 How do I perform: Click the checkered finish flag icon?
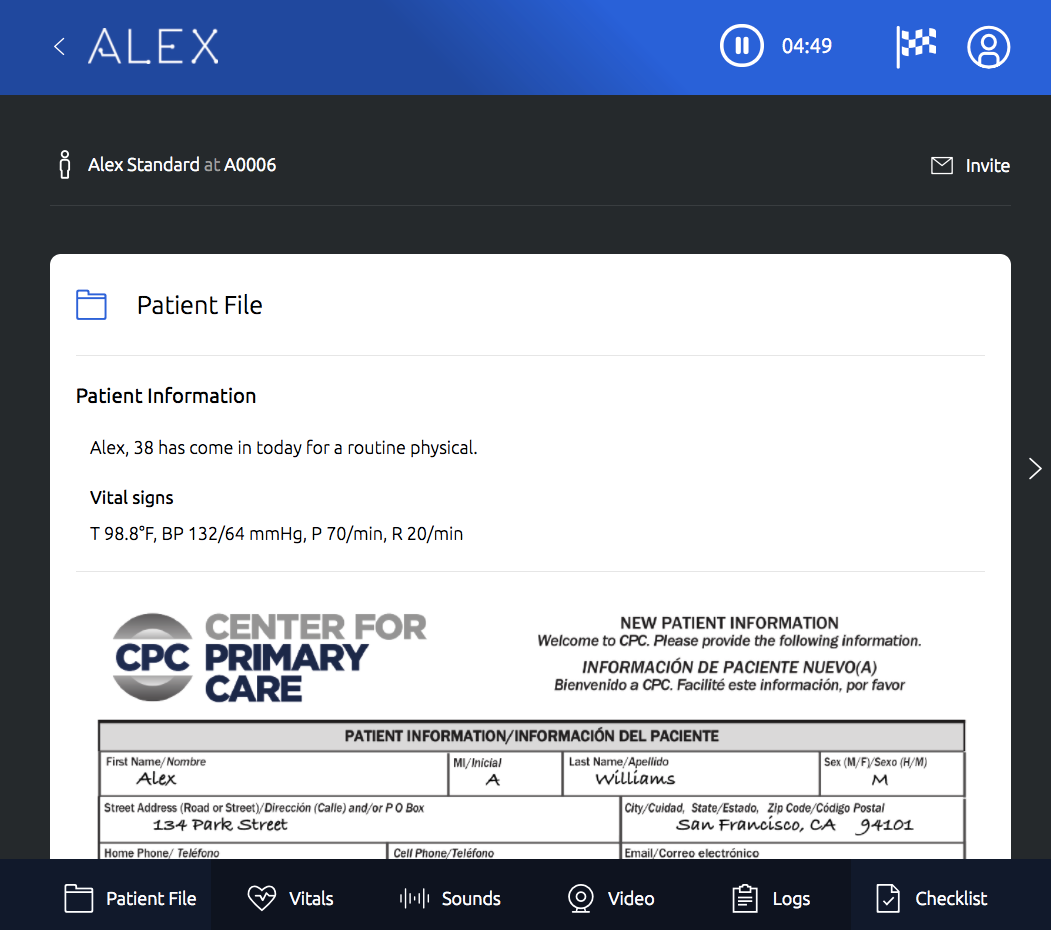tap(916, 46)
